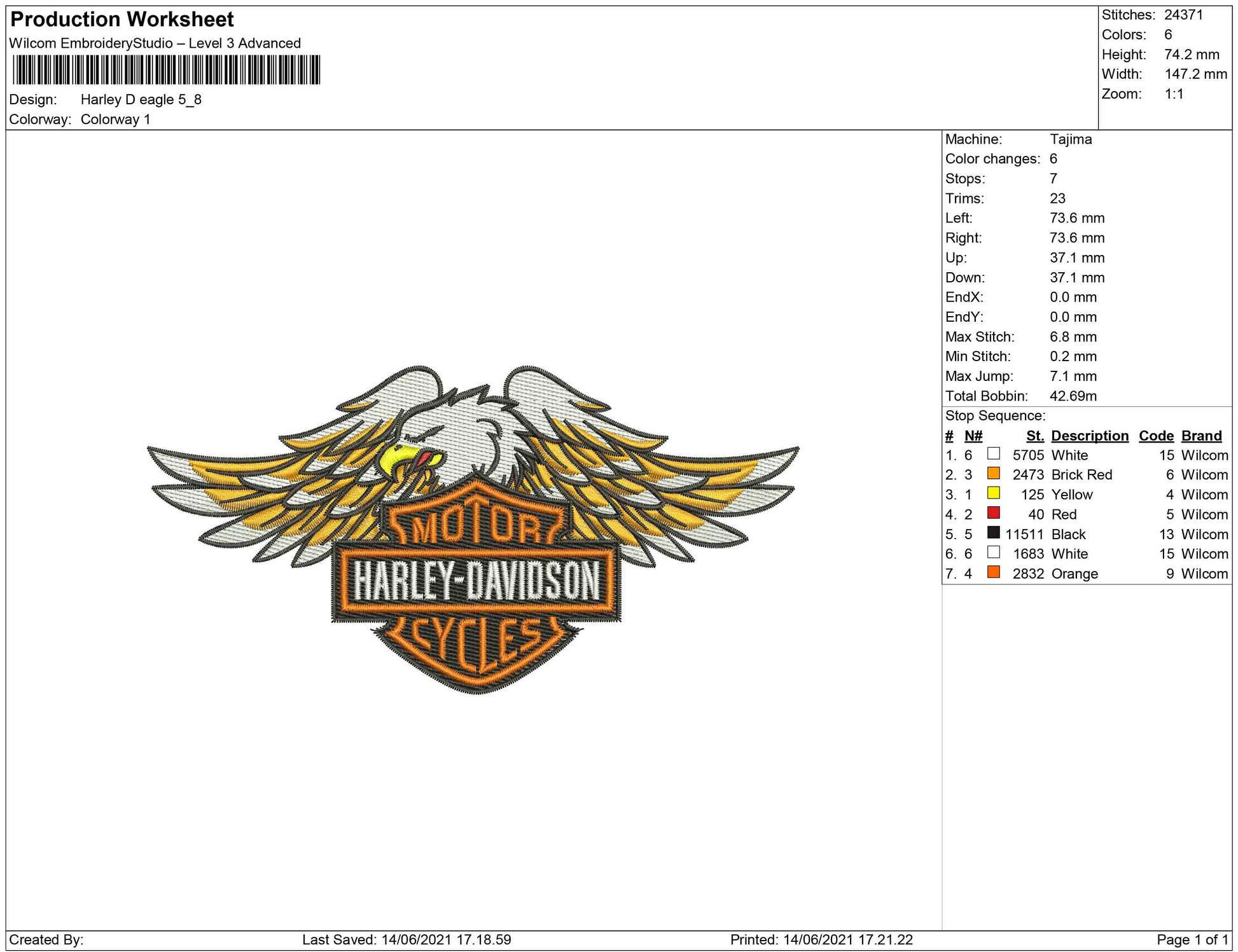The width and height of the screenshot is (1238, 952).
Task: Click the HARLEY-DAVIDSON text in embroidery preview
Action: pyautogui.click(x=476, y=581)
